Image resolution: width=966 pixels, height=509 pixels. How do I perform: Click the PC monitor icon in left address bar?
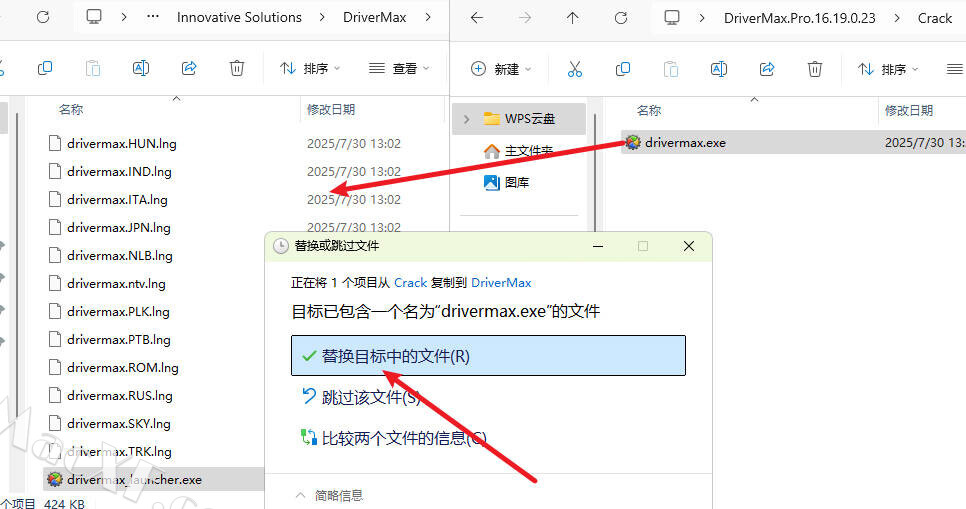point(94,17)
